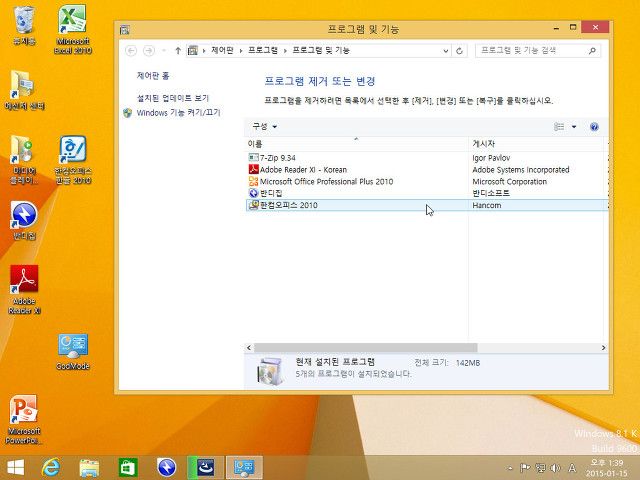
Task: Select the 한컴오피스 2010 program row
Action: point(427,205)
